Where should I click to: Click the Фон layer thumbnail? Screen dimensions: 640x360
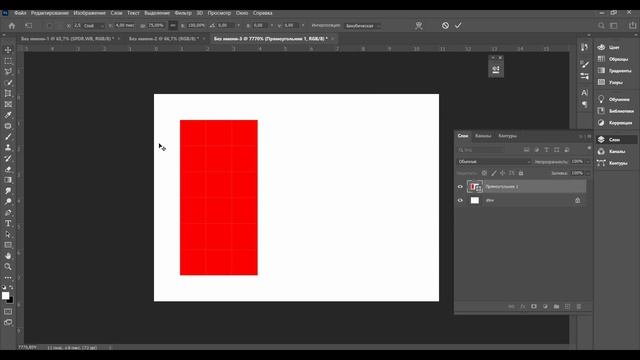pos(475,200)
